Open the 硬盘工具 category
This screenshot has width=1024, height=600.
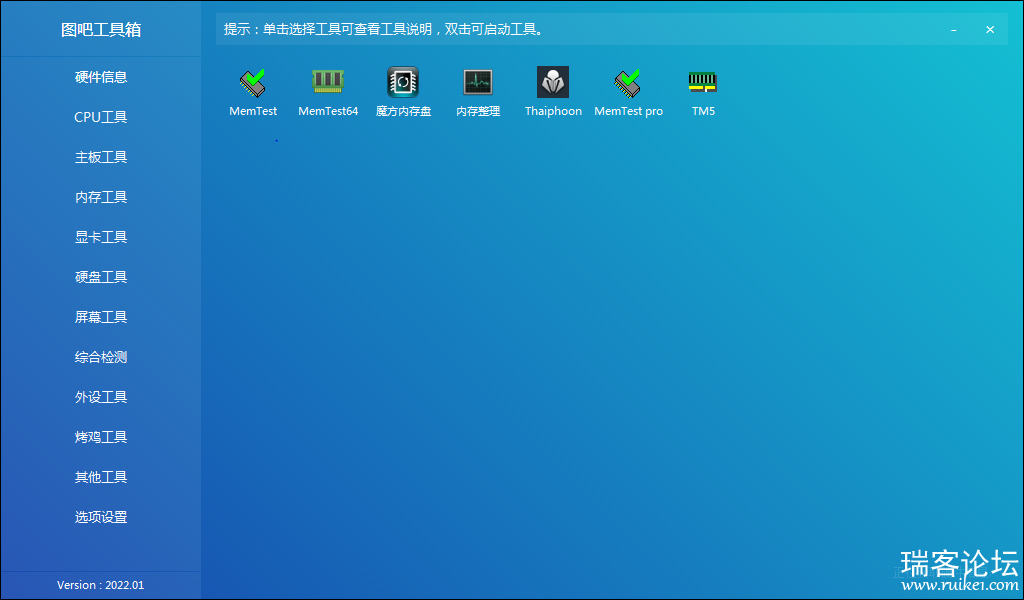tap(101, 277)
